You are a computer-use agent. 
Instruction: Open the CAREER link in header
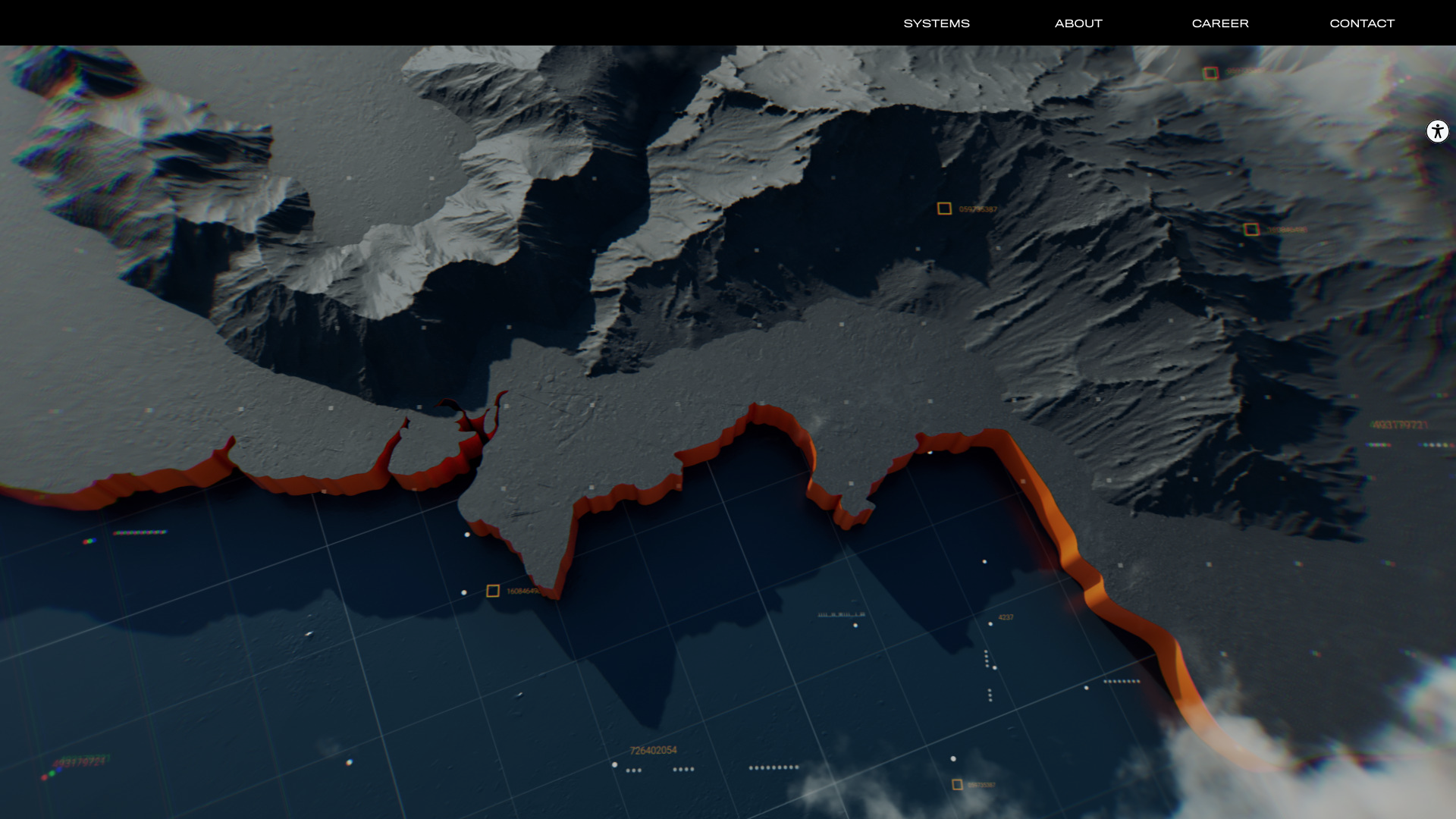(1220, 24)
